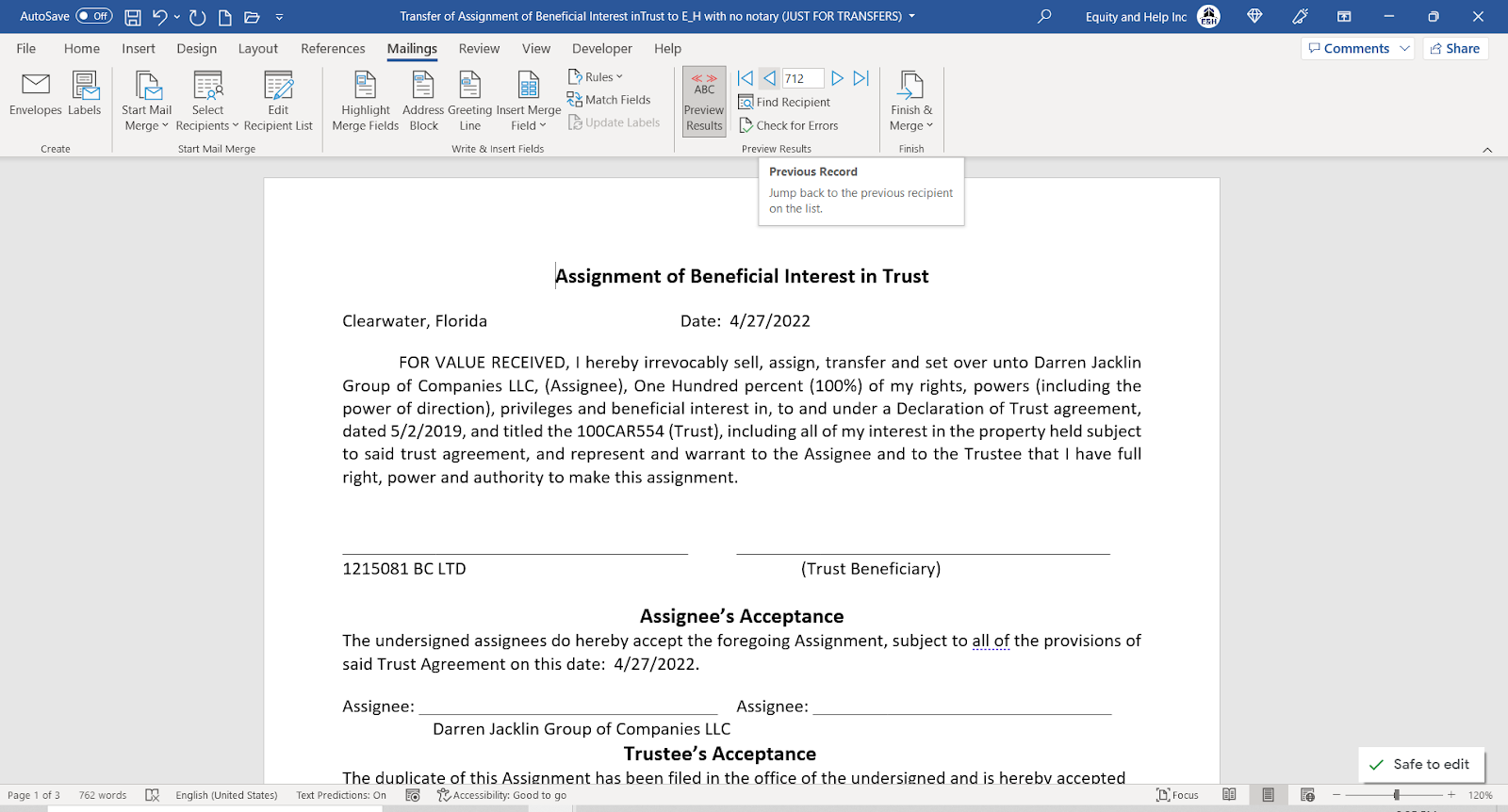Zoom out with the minus button

click(x=1336, y=795)
